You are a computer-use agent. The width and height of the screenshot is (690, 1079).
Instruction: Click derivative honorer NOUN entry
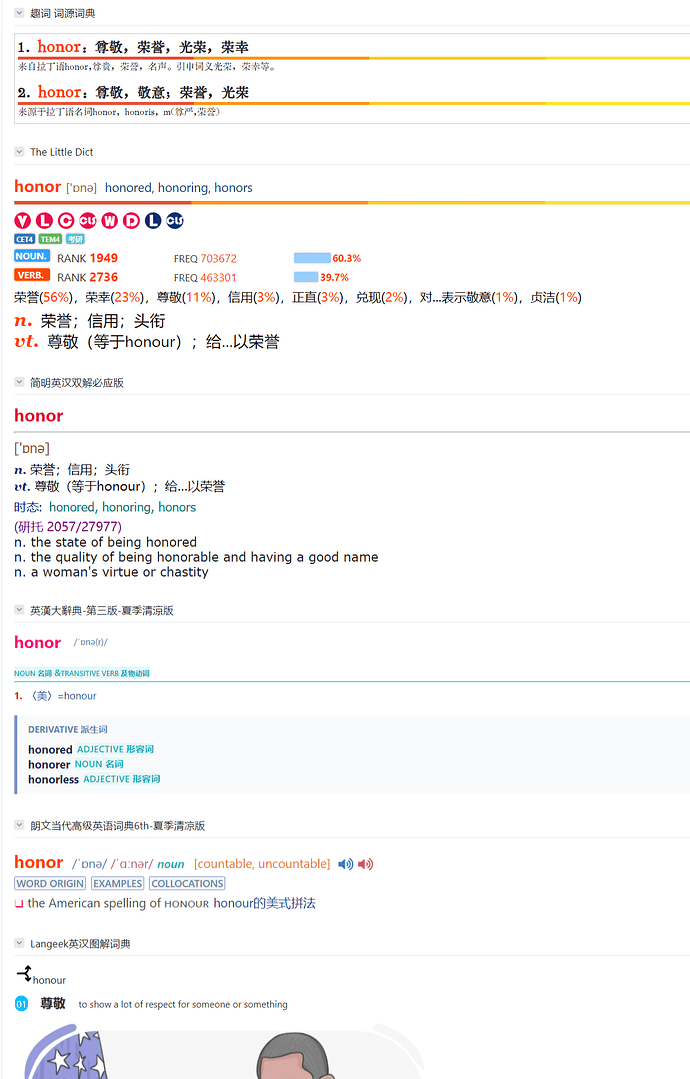(76, 765)
